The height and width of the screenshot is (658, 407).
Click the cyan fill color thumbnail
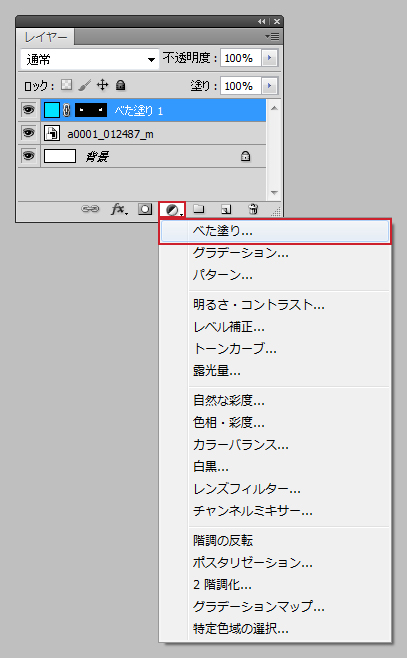coord(52,110)
